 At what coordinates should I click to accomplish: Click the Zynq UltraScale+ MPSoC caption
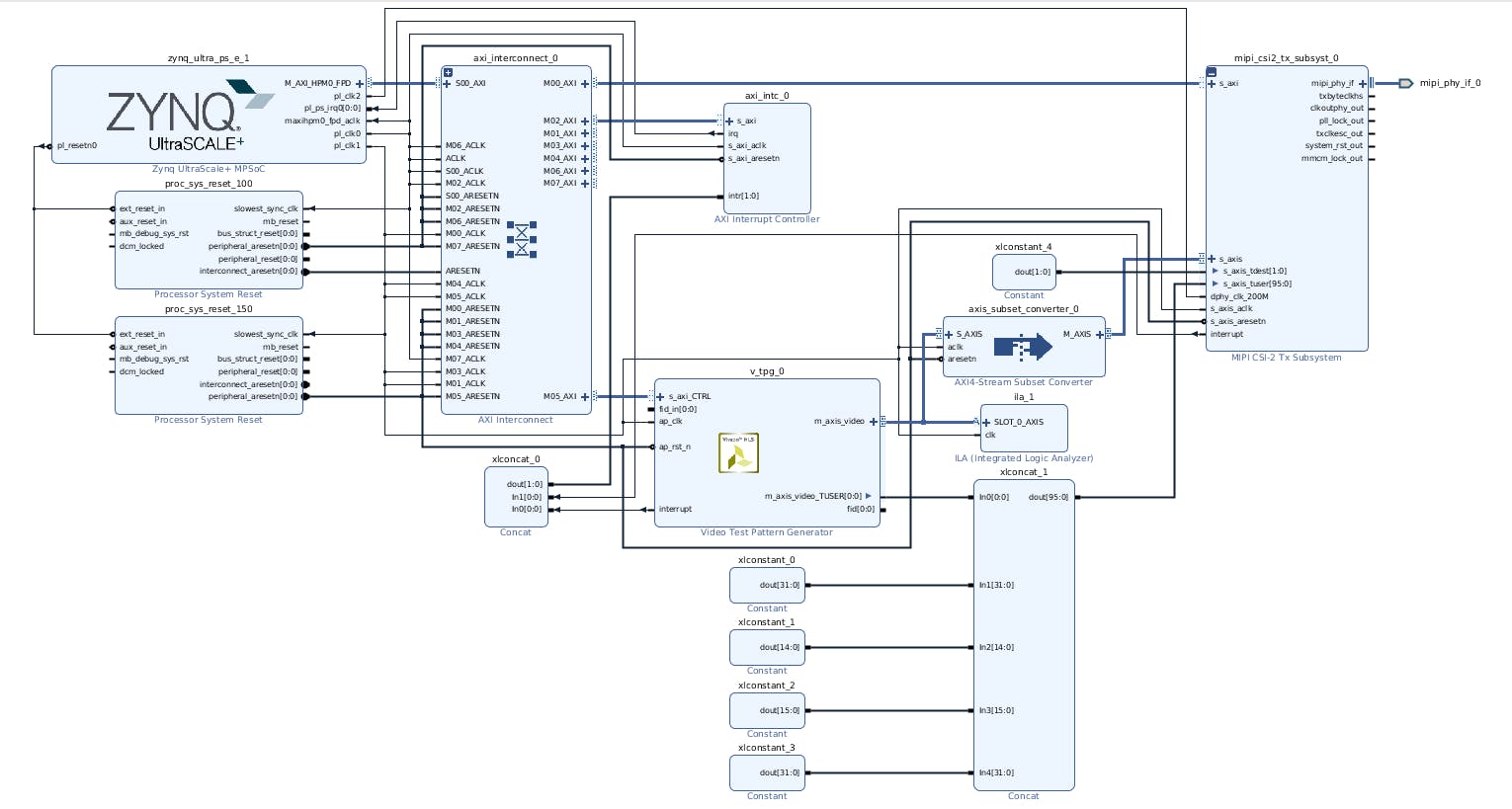pos(209,169)
